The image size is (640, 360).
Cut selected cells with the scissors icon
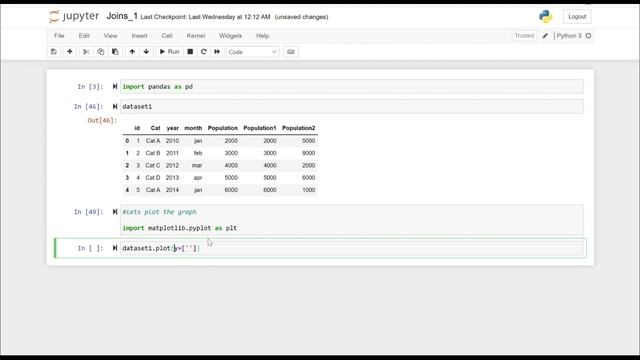[x=86, y=52]
